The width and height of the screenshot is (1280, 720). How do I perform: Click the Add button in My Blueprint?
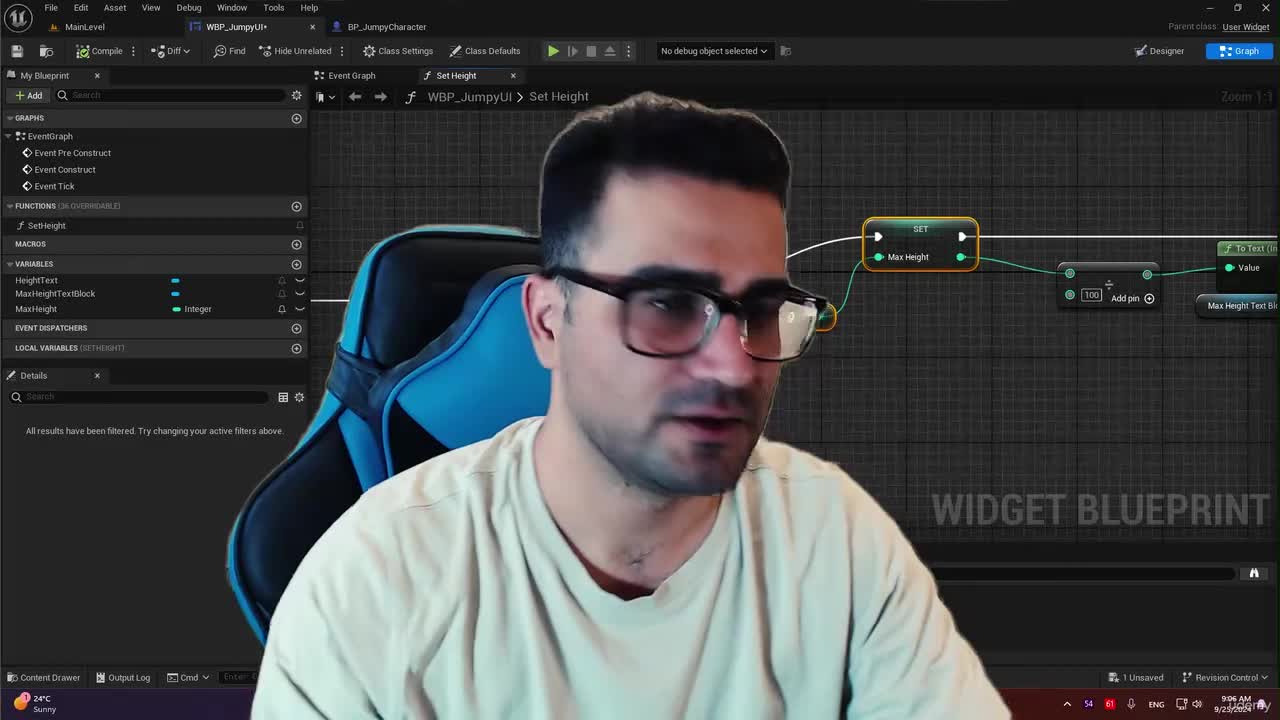point(28,95)
